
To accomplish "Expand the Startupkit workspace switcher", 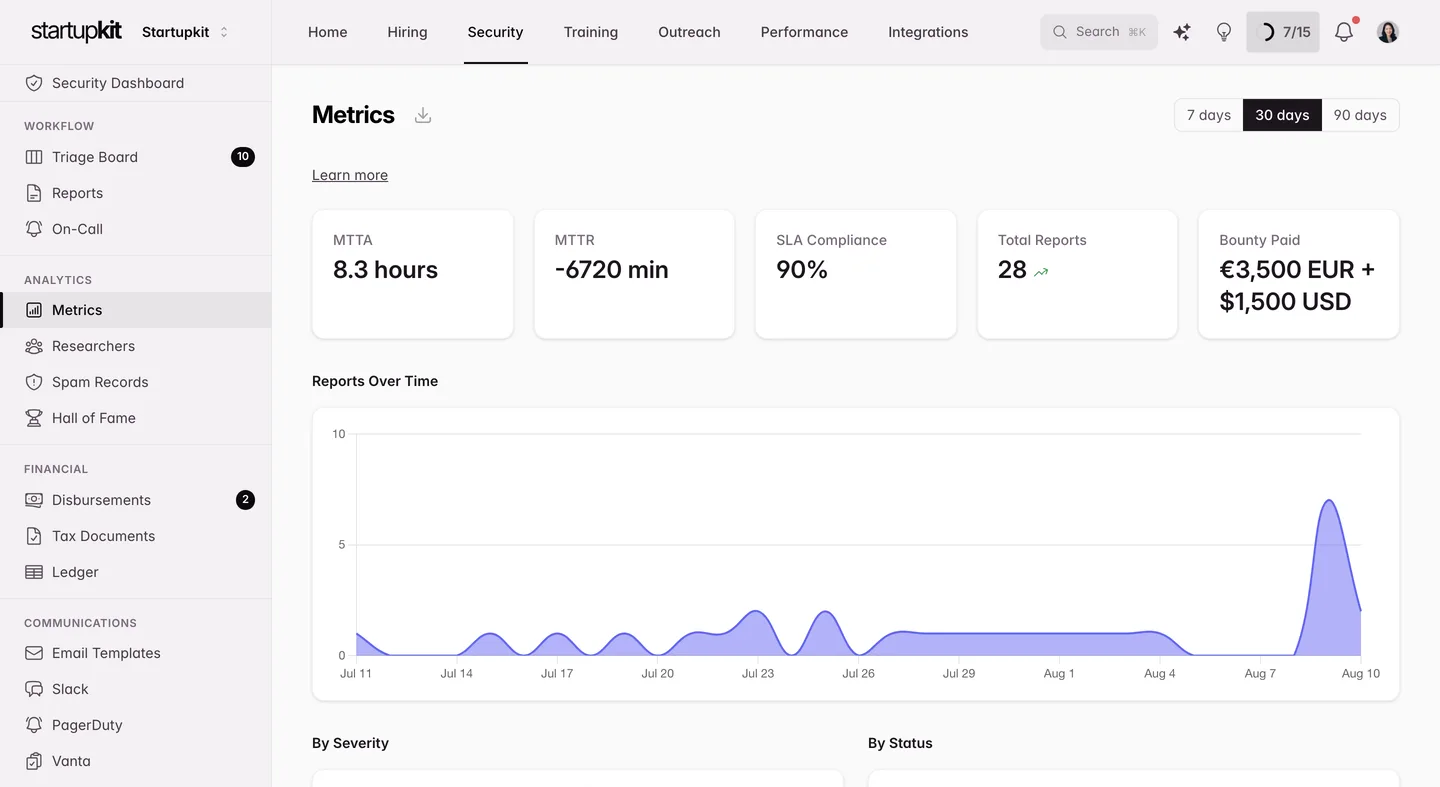I will point(185,32).
